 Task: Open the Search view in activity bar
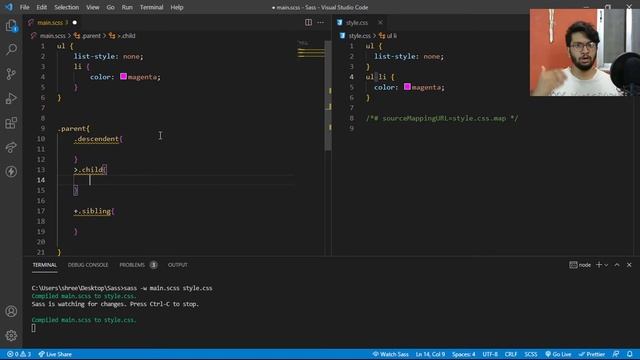click(11, 49)
